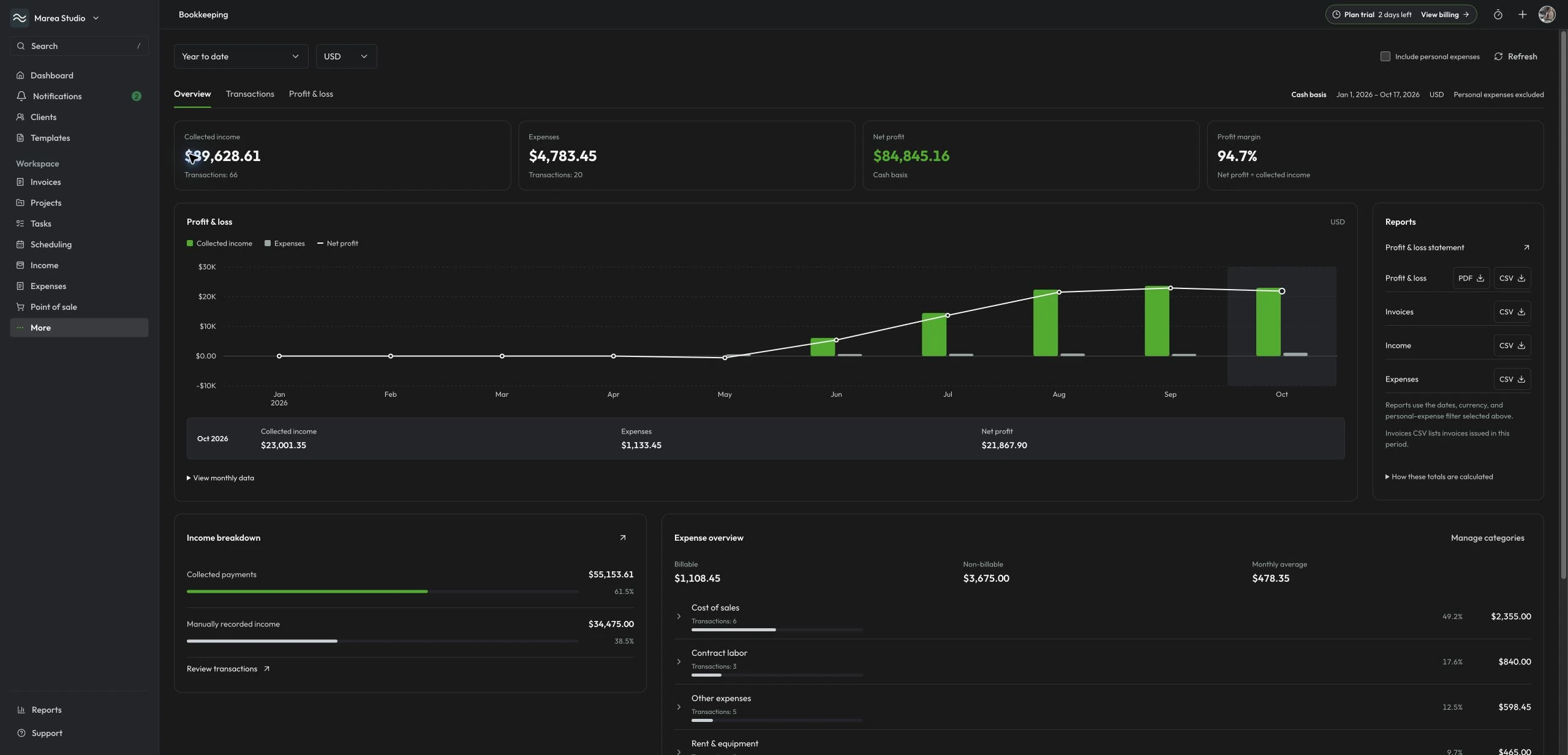
Task: Open Marea Studio workspace switcher
Action: [x=55, y=18]
